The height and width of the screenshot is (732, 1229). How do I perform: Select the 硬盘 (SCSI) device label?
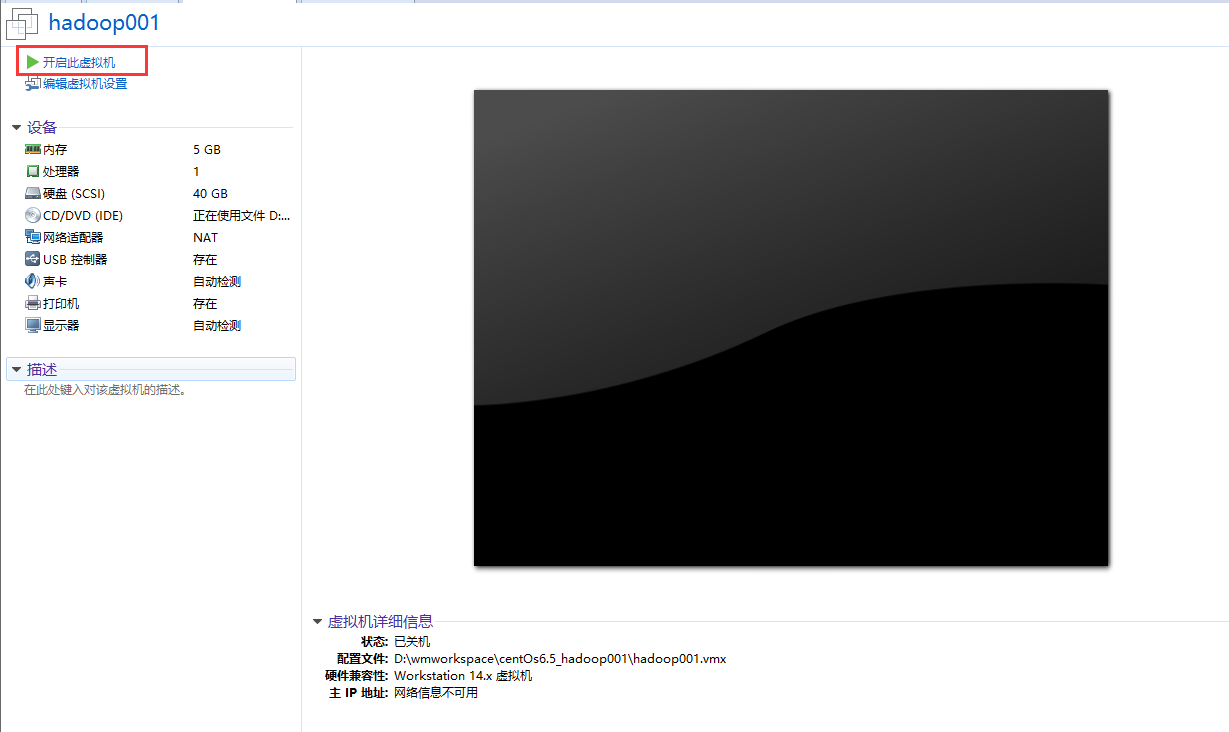coord(74,193)
